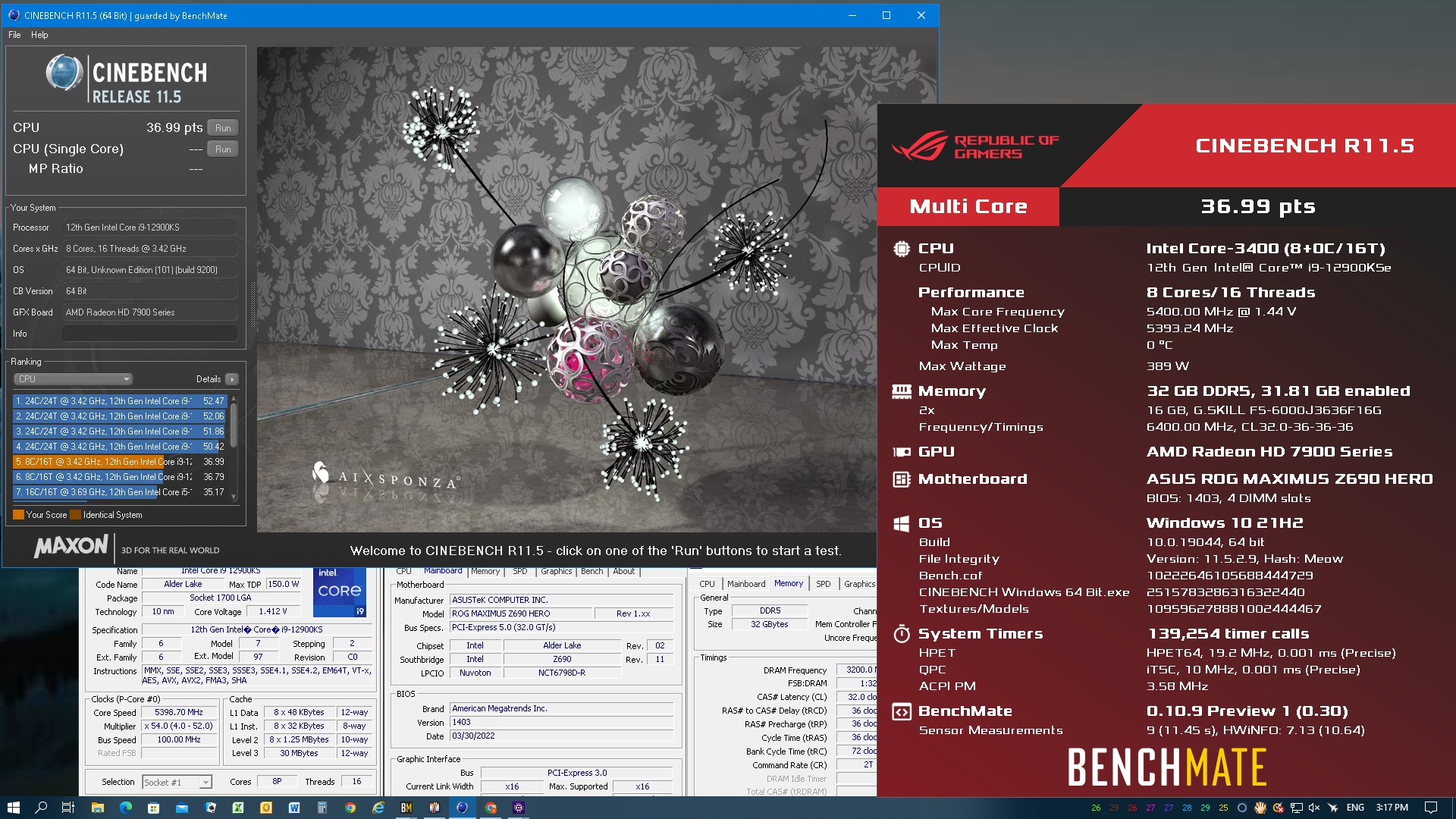This screenshot has width=1456, height=819.
Task: Select ranking entry 7 scoring 35.17
Action: (120, 492)
